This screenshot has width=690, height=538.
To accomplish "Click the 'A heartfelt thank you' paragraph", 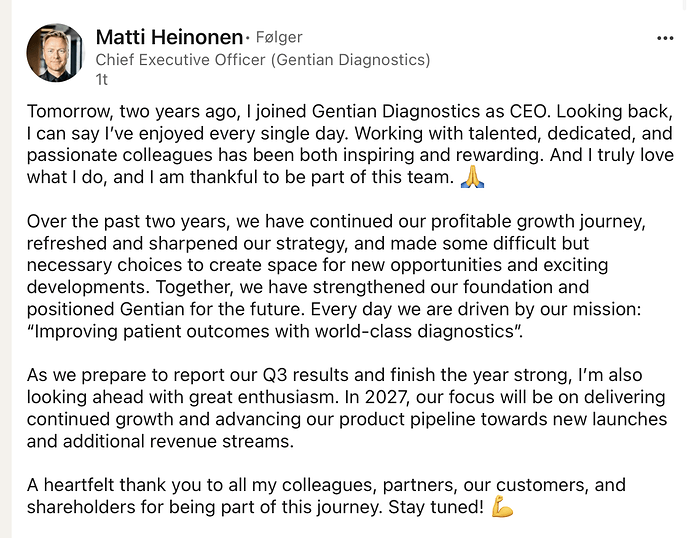I will click(x=326, y=496).
